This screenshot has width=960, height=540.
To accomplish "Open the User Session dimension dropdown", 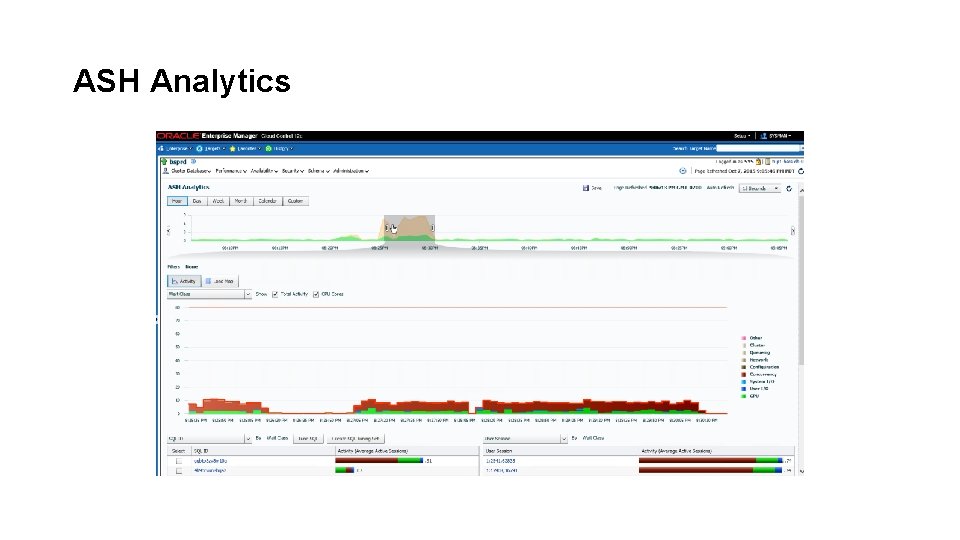I will coord(525,438).
